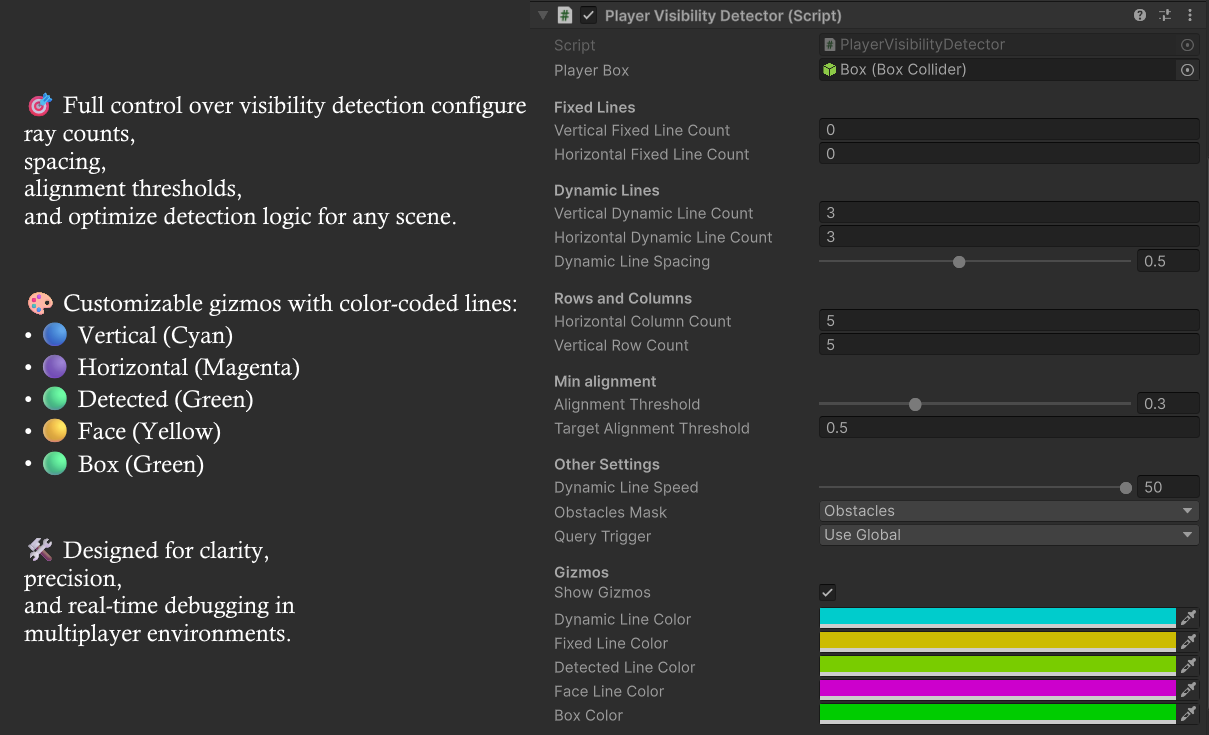This screenshot has width=1209, height=735.
Task: Click the PlayerVisibilityDetector script file icon
Action: point(831,44)
